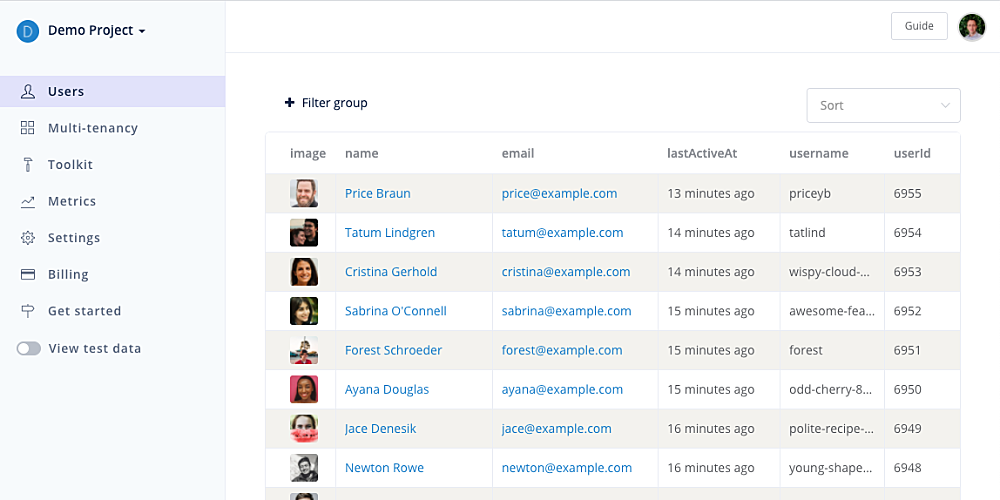Image resolution: width=1000 pixels, height=500 pixels.
Task: Click cristina@example.com email link
Action: 566,272
